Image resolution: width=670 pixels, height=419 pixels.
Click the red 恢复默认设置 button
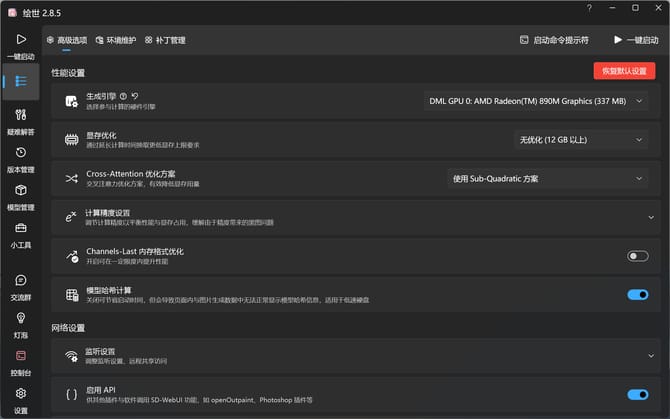pyautogui.click(x=625, y=71)
